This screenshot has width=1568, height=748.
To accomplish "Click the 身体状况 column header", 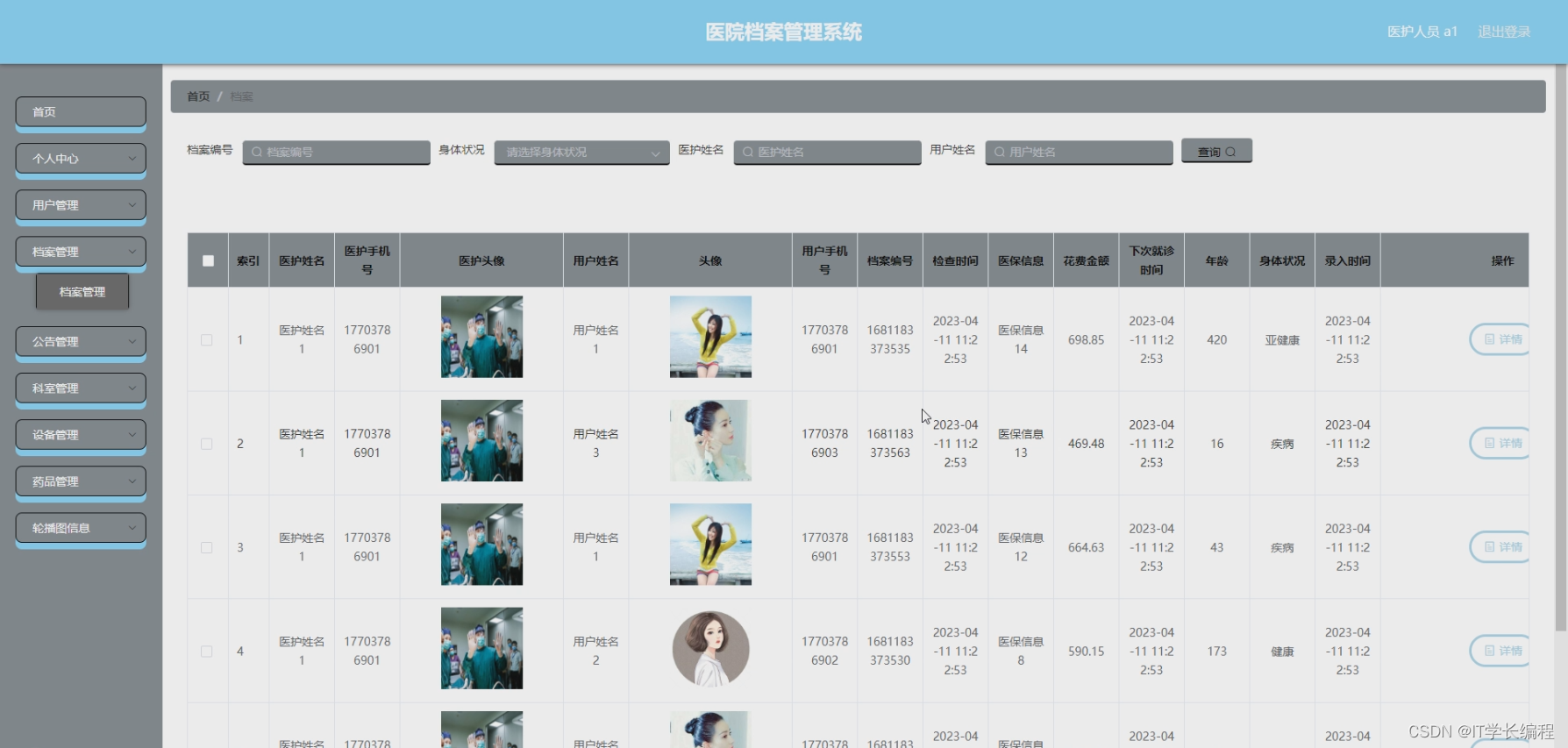I will 1282,261.
